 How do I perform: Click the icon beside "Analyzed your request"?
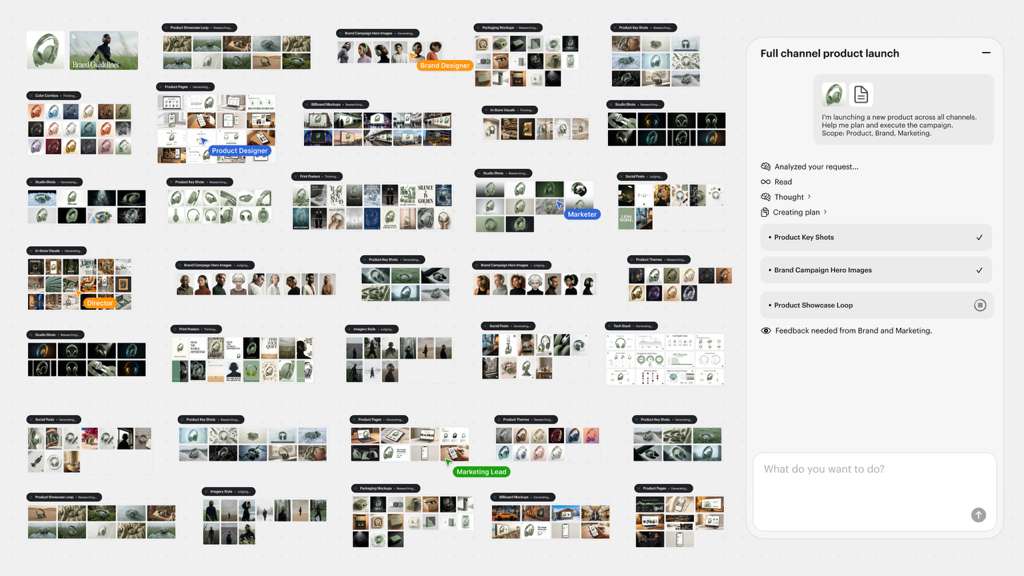coord(765,166)
